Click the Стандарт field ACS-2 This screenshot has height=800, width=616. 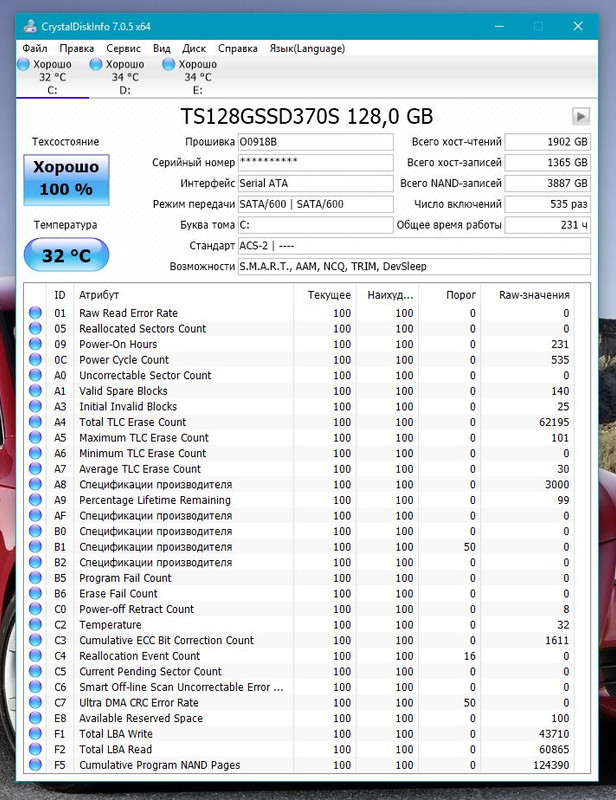414,245
